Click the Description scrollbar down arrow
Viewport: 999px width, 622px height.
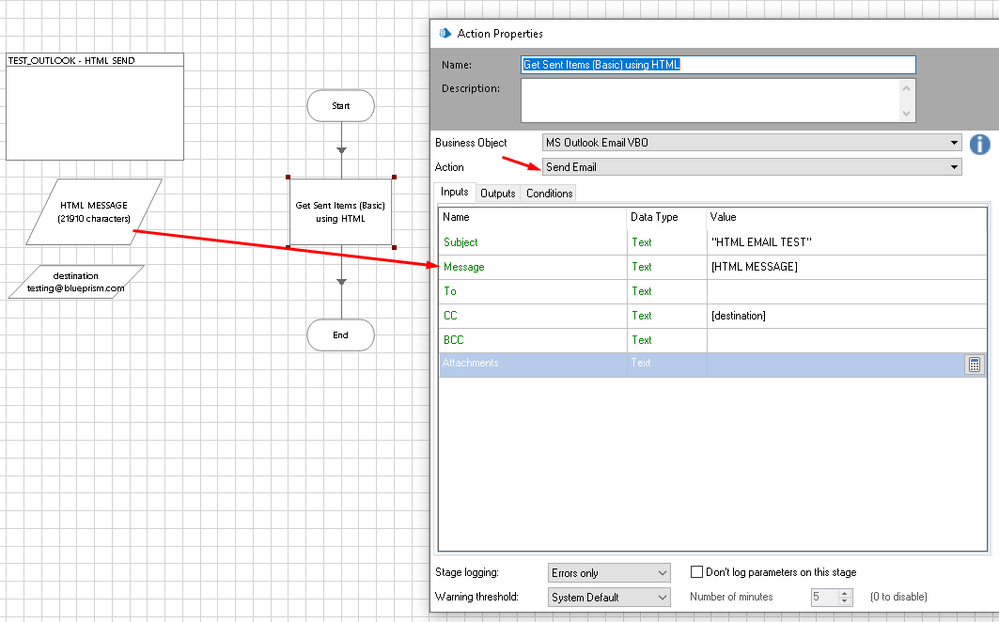point(907,113)
